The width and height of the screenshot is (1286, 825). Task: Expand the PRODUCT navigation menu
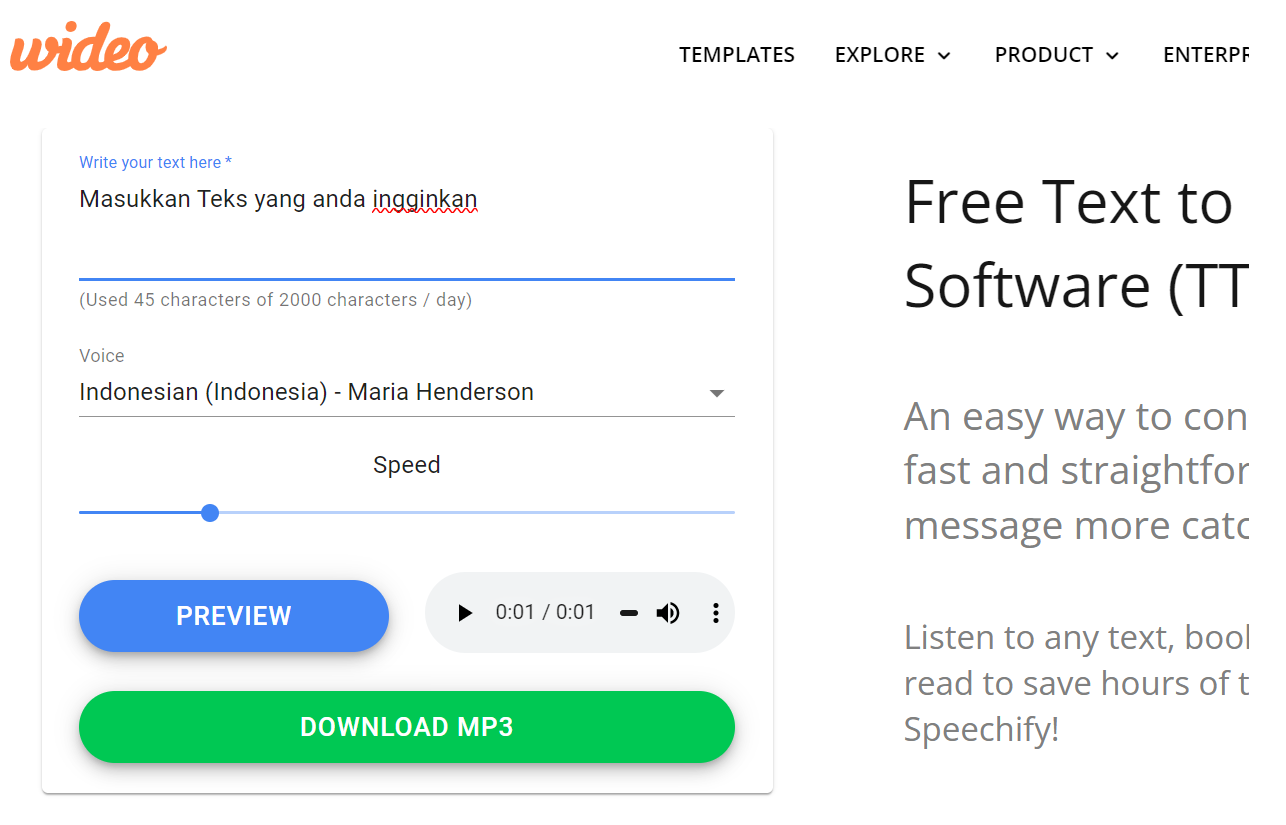coord(1043,55)
